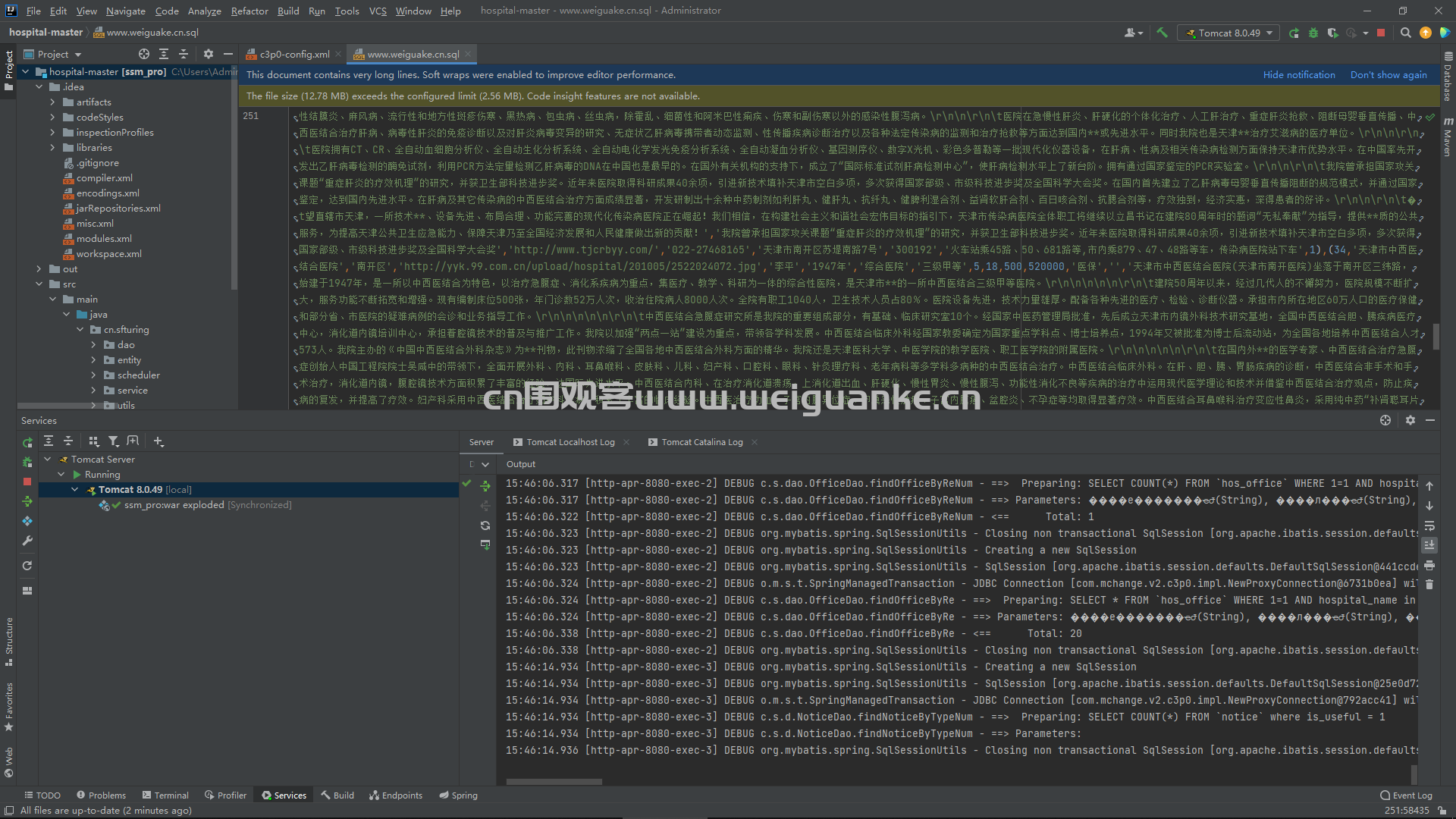Open Services panel gear settings
1456x819 pixels.
point(1410,420)
